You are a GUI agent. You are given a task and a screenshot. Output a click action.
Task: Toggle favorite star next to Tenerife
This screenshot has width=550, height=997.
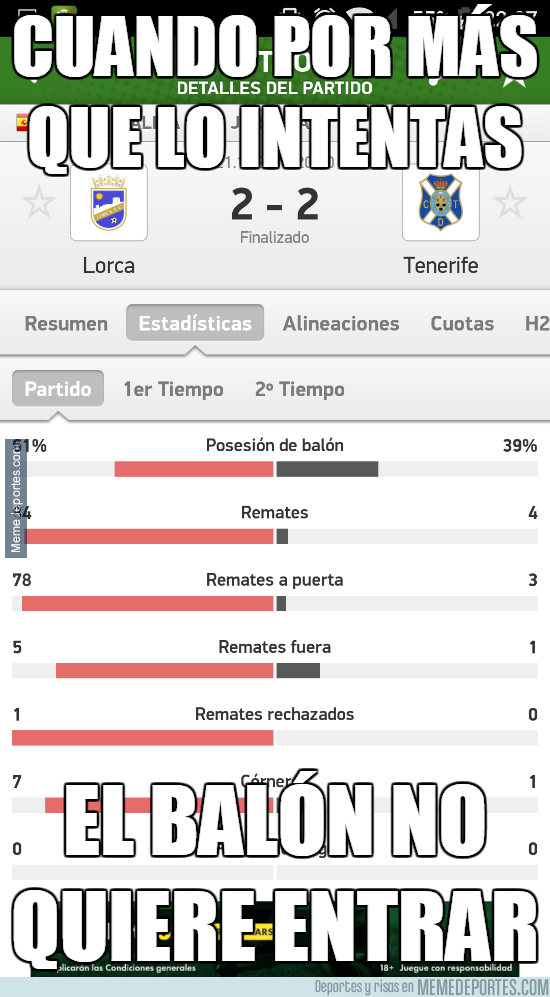510,203
